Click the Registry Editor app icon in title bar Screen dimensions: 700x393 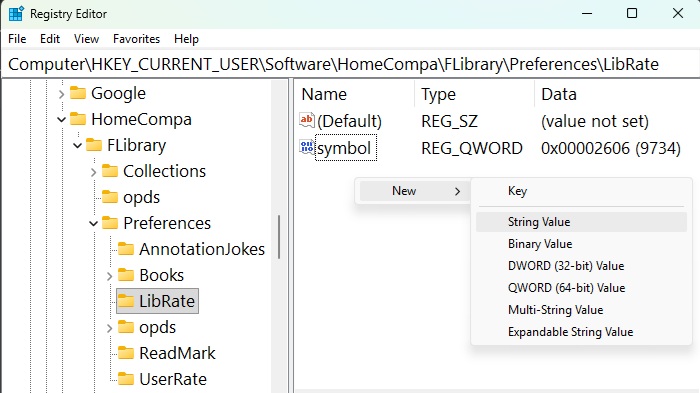coord(16,13)
